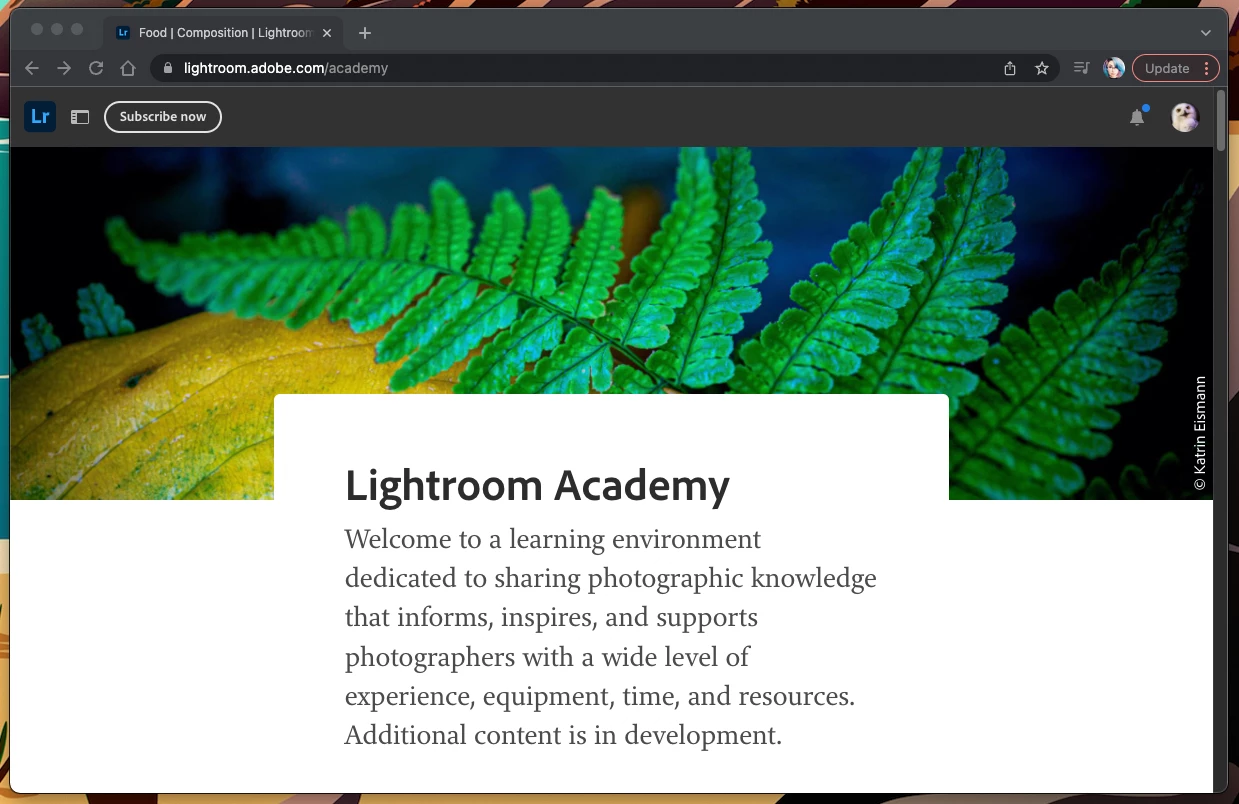Open a new browser tab

coord(365,33)
